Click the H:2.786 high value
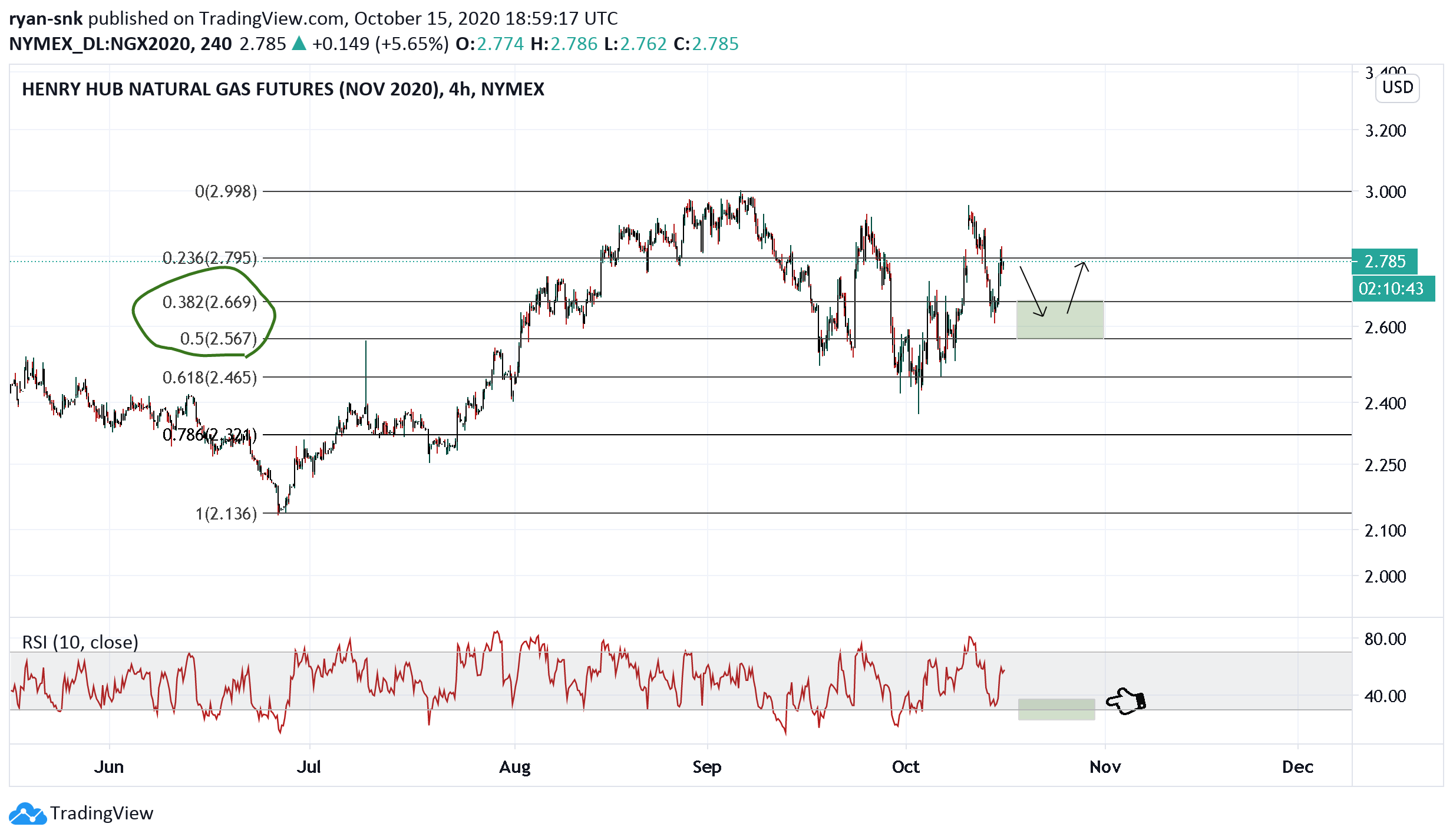Screen dimensions: 1453x840 564,44
